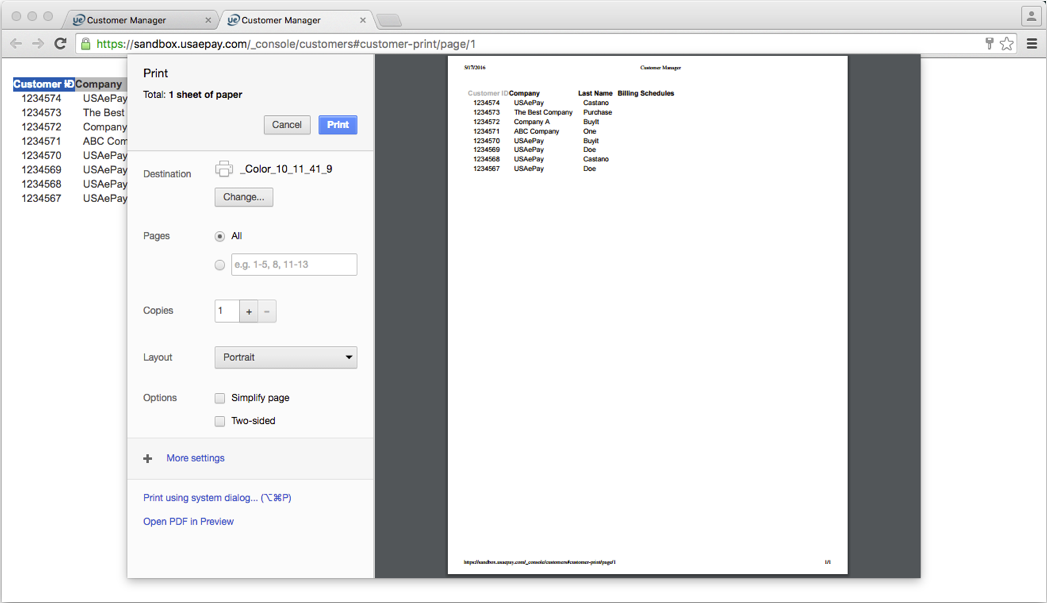Click the browser back arrow
Image resolution: width=1047 pixels, height=603 pixels.
click(x=16, y=44)
